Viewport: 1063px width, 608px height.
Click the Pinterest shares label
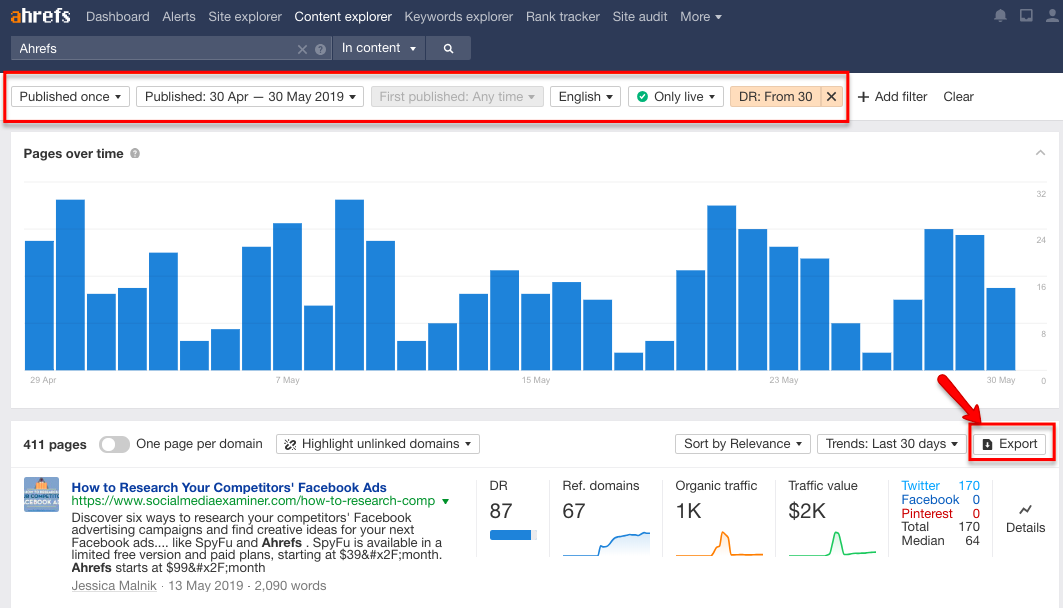coord(927,514)
